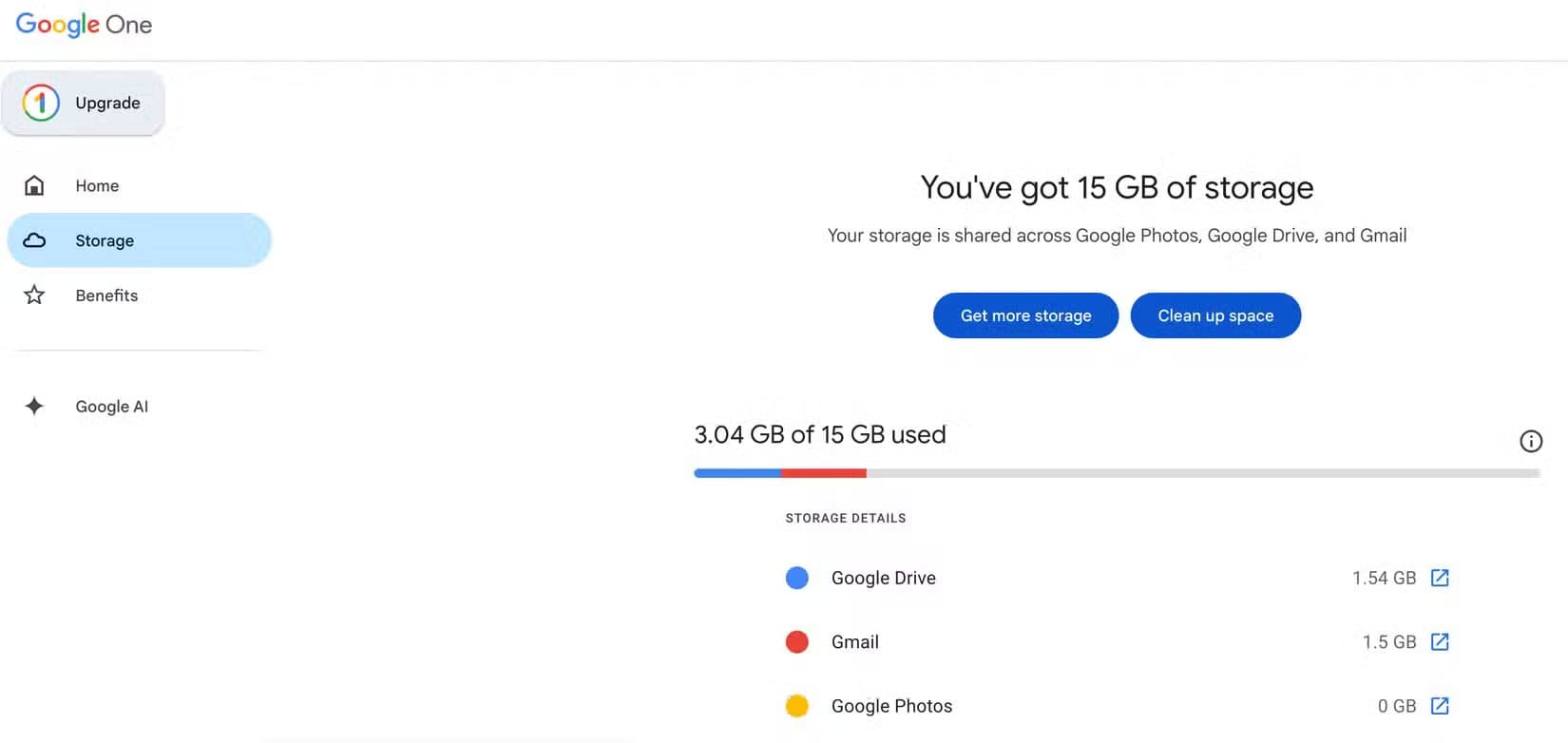The height and width of the screenshot is (743, 1568).
Task: Select the Storage cloud icon
Action: point(34,240)
